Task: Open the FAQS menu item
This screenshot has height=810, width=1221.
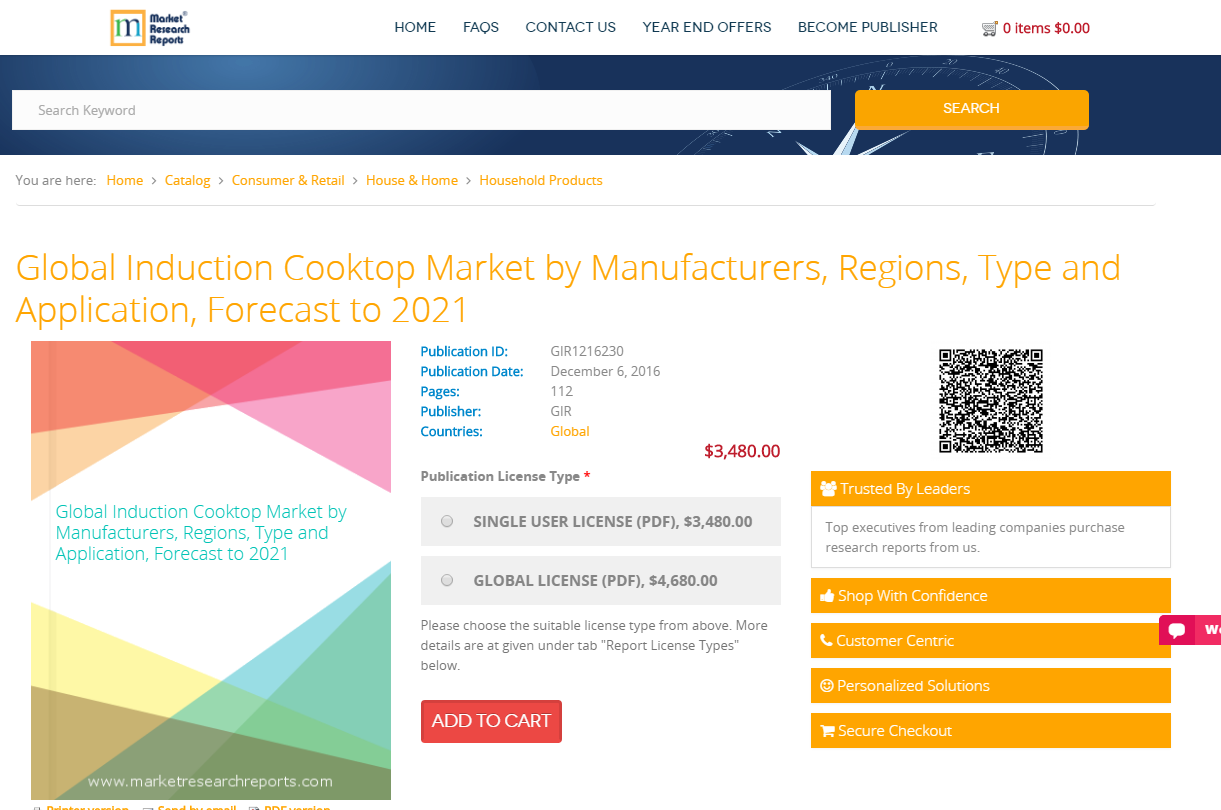Action: pos(481,27)
